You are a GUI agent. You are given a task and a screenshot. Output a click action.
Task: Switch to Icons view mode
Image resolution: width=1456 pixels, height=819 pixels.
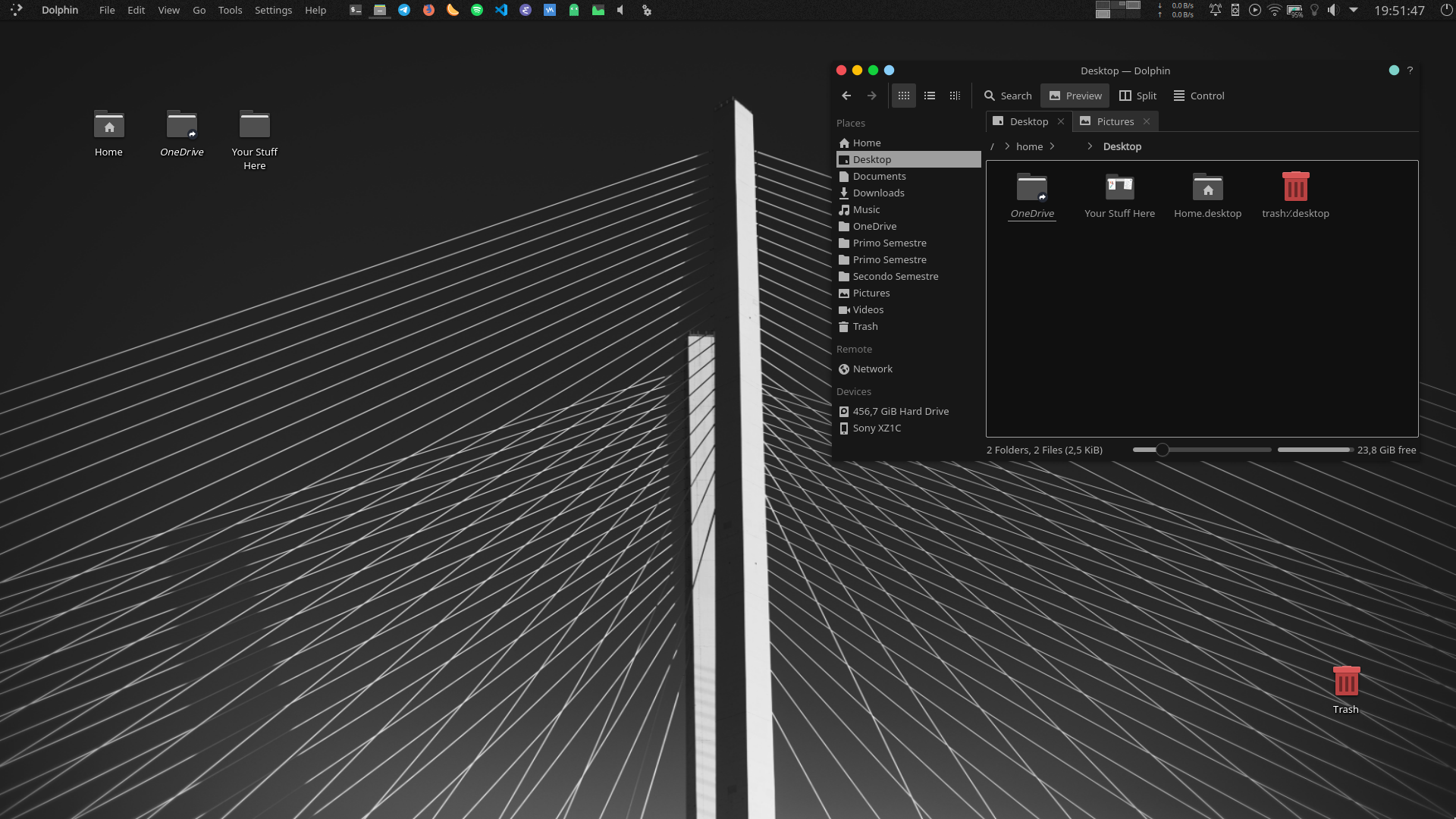[904, 96]
